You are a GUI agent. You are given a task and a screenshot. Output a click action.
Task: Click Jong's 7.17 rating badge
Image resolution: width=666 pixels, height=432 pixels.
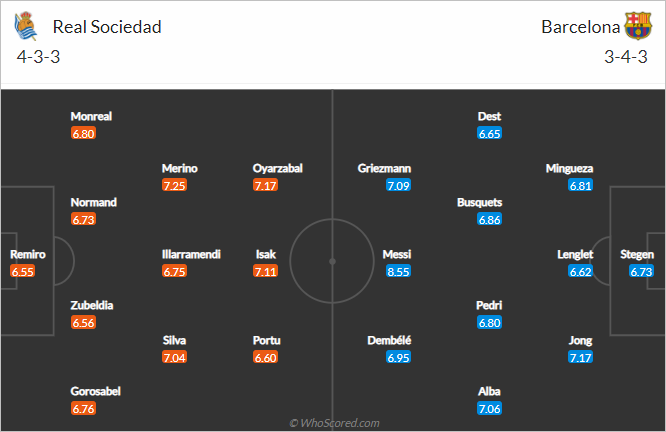pyautogui.click(x=580, y=358)
